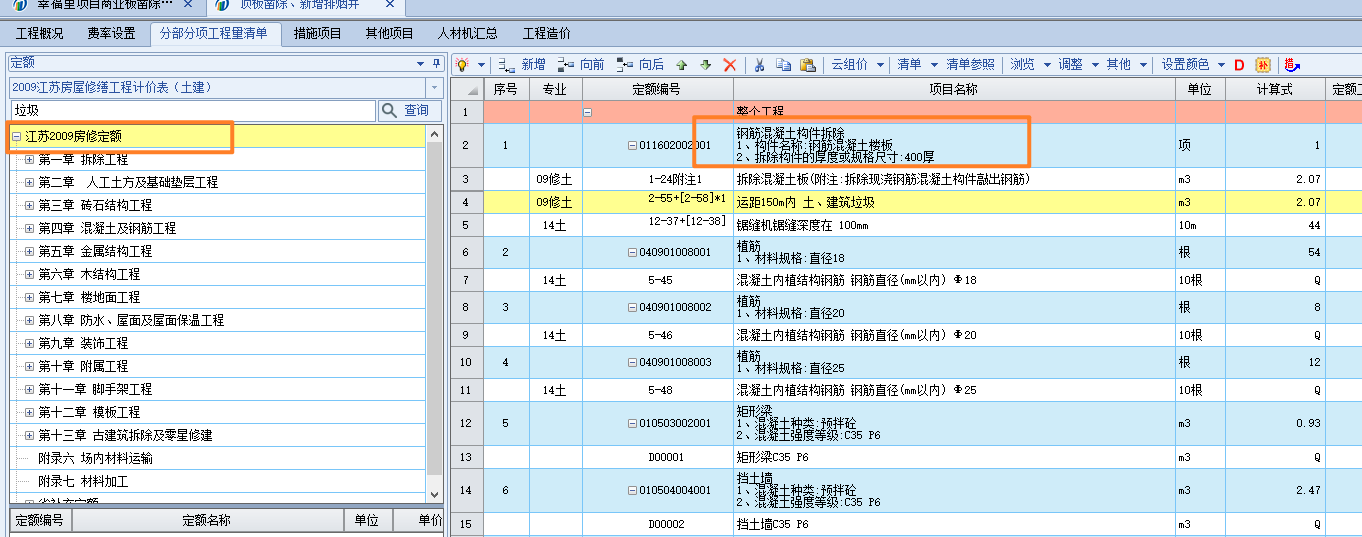Click the magnifier 查询 search button
This screenshot has height=537, width=1362.
[x=411, y=110]
